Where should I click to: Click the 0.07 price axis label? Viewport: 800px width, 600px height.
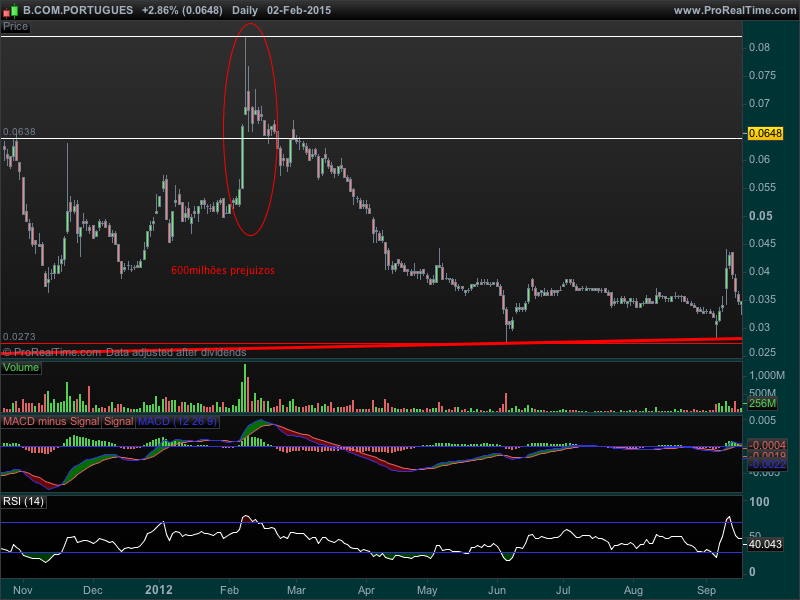[x=759, y=104]
